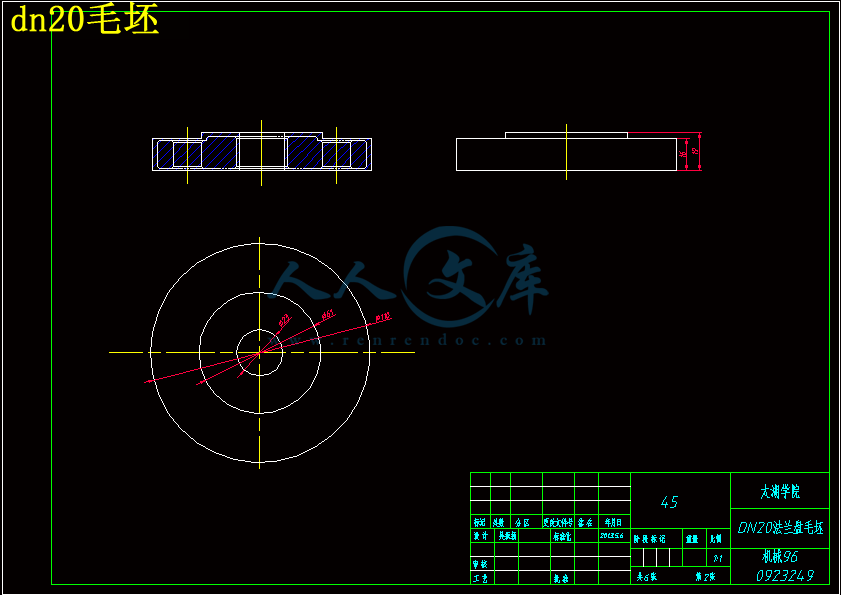This screenshot has height=595, width=841.
Task: Select the φ61 diameter dimension label
Action: (x=328, y=314)
